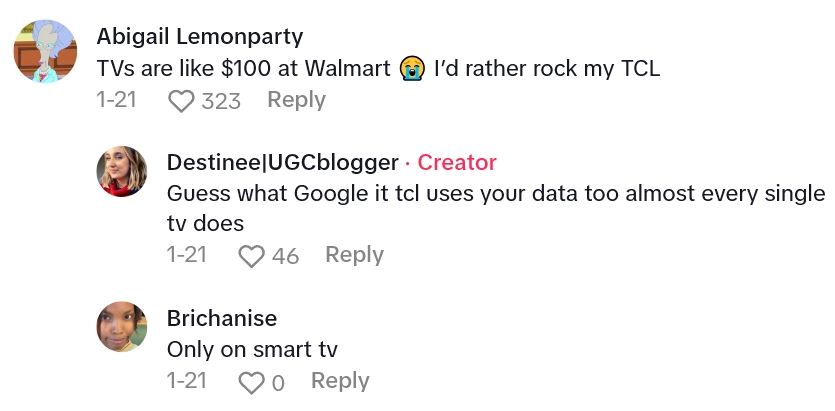Open Abigail Lemonparty's profile picture
This screenshot has height=411, width=835.
(x=45, y=52)
